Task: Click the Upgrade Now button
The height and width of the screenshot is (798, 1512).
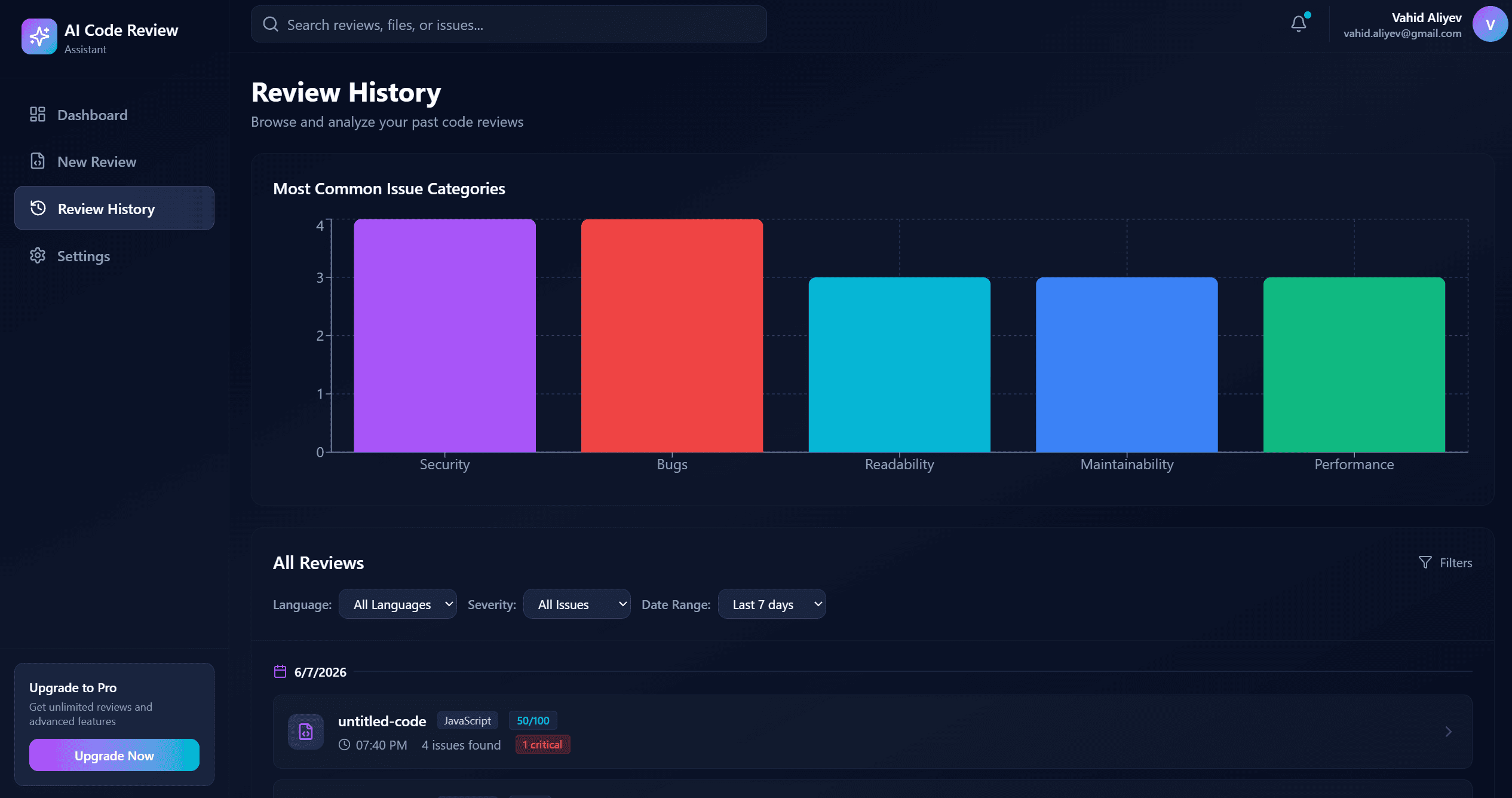Action: click(x=114, y=755)
